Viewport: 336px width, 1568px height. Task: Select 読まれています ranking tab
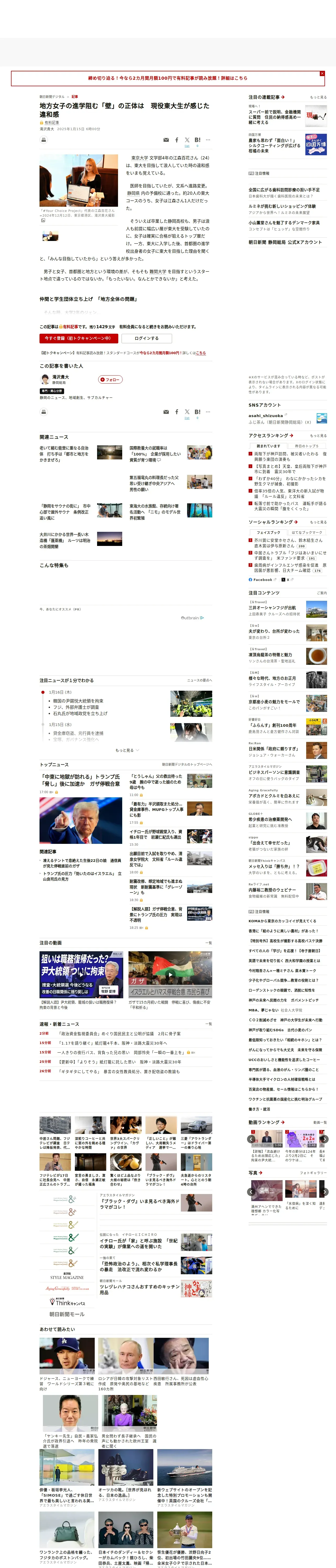268,446
